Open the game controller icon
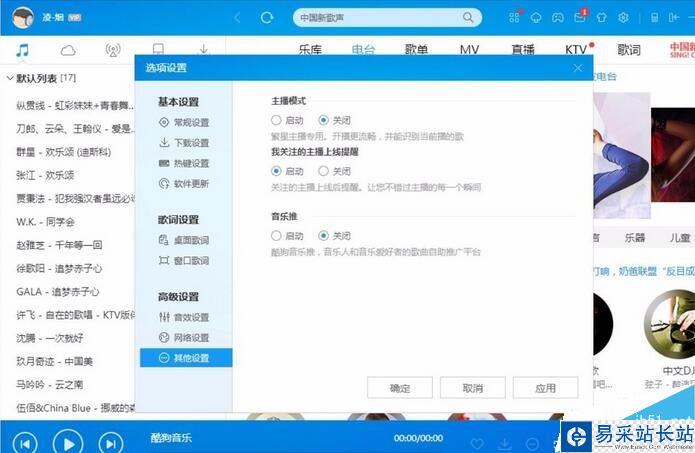The width and height of the screenshot is (695, 453). 558,18
